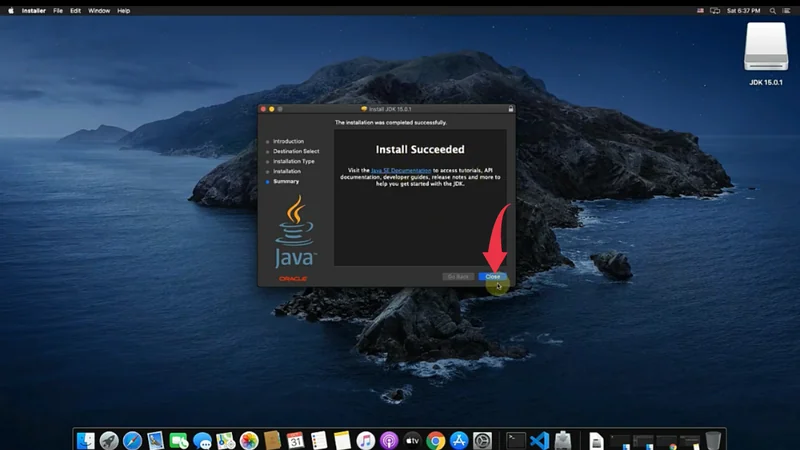Open the App Store from the Dock
800x450 pixels.
459,440
